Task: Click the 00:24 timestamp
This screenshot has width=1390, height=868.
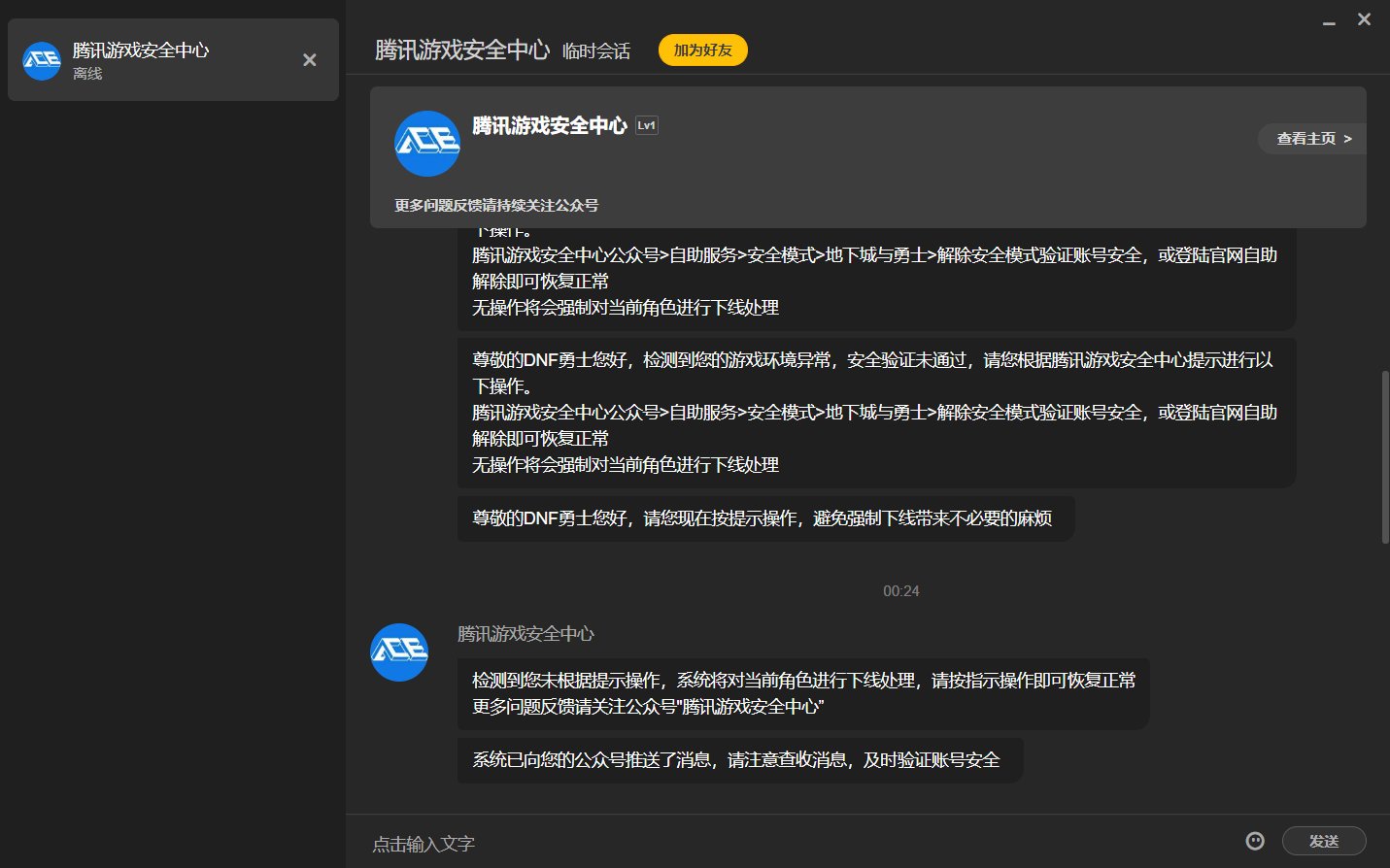Action: click(x=901, y=590)
